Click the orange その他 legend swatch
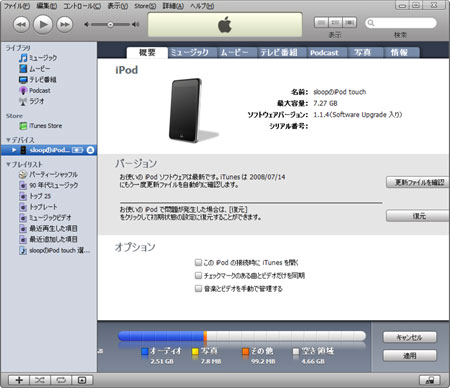450x388 pixels. 246,351
